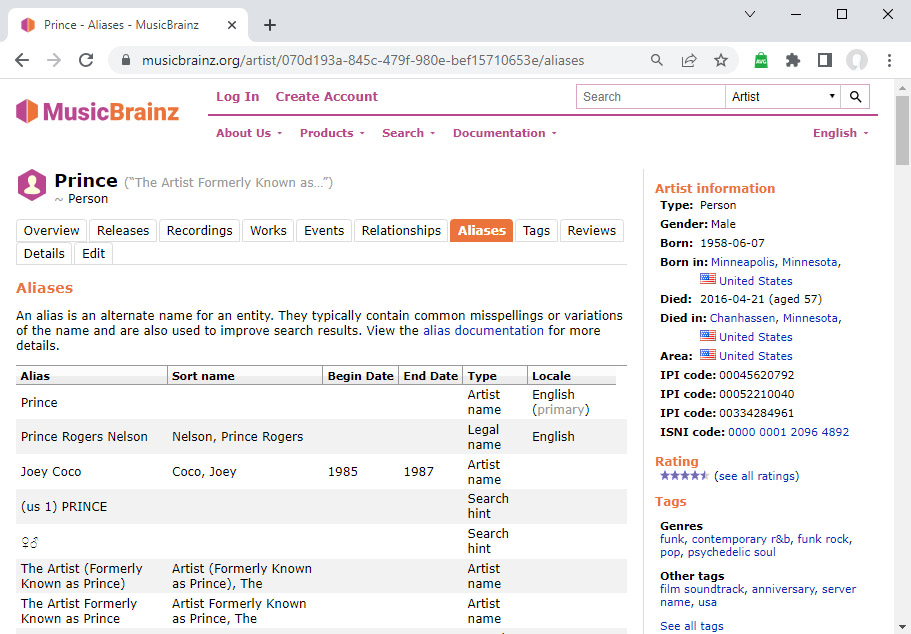Click the Begin Date column header
The height and width of the screenshot is (634, 911).
pyautogui.click(x=360, y=376)
